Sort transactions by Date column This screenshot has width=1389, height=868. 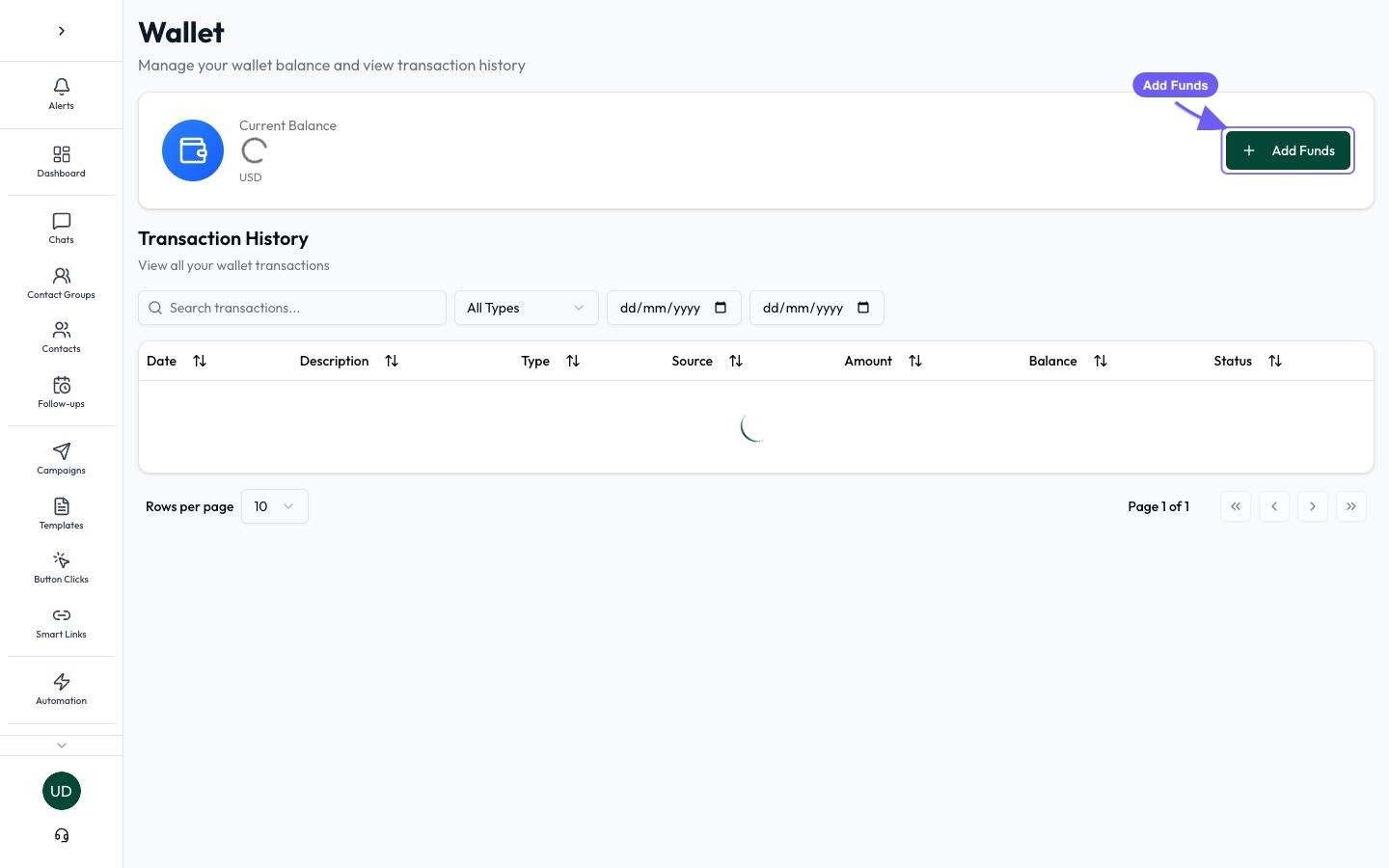(177, 361)
